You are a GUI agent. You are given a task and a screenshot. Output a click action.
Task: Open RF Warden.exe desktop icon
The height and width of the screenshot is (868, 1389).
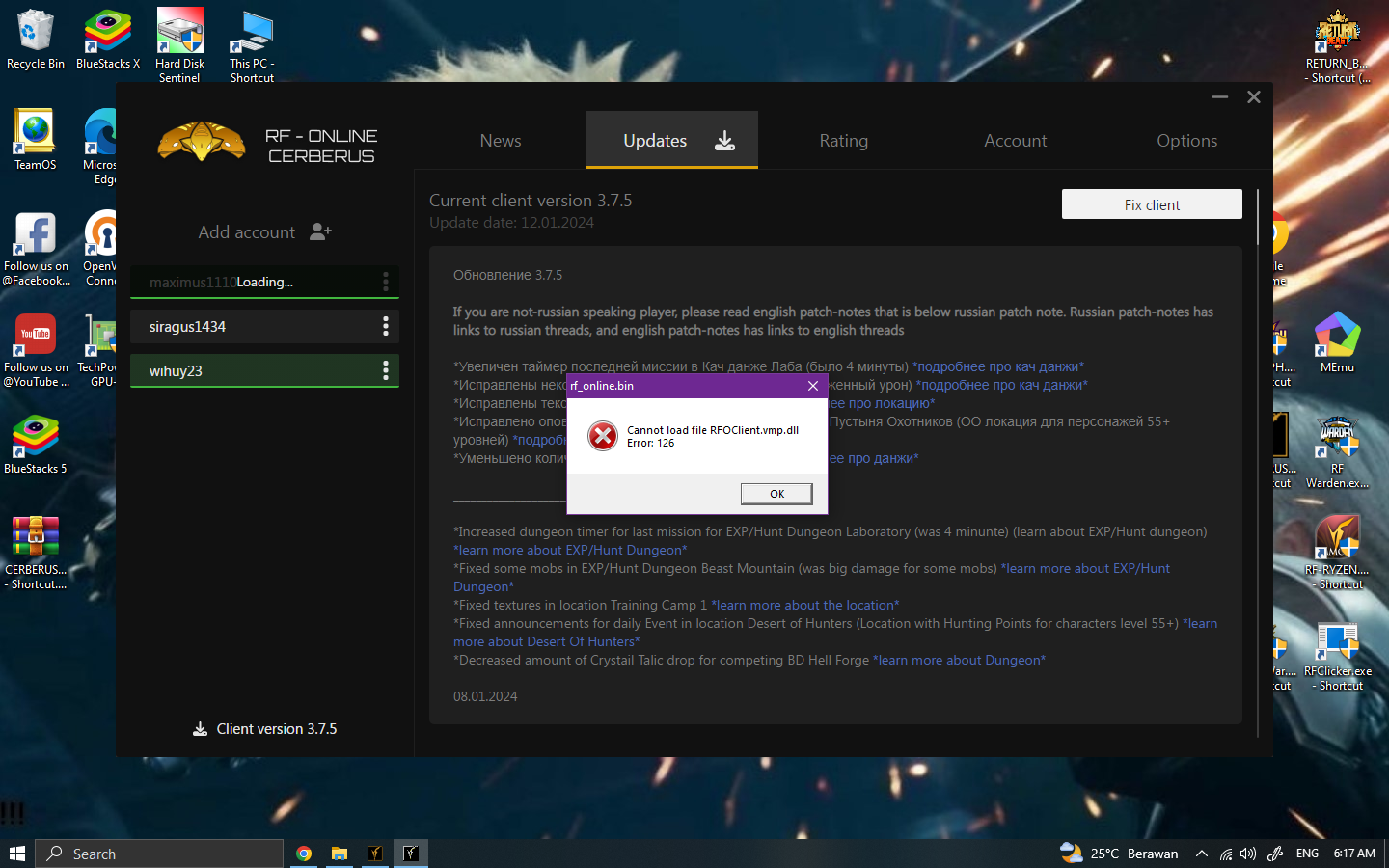click(x=1337, y=451)
